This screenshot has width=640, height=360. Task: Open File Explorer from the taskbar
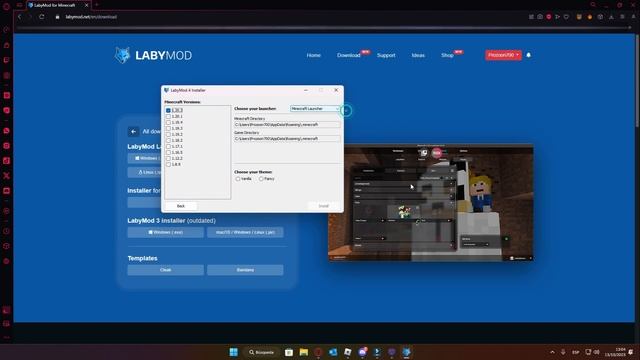click(304, 352)
